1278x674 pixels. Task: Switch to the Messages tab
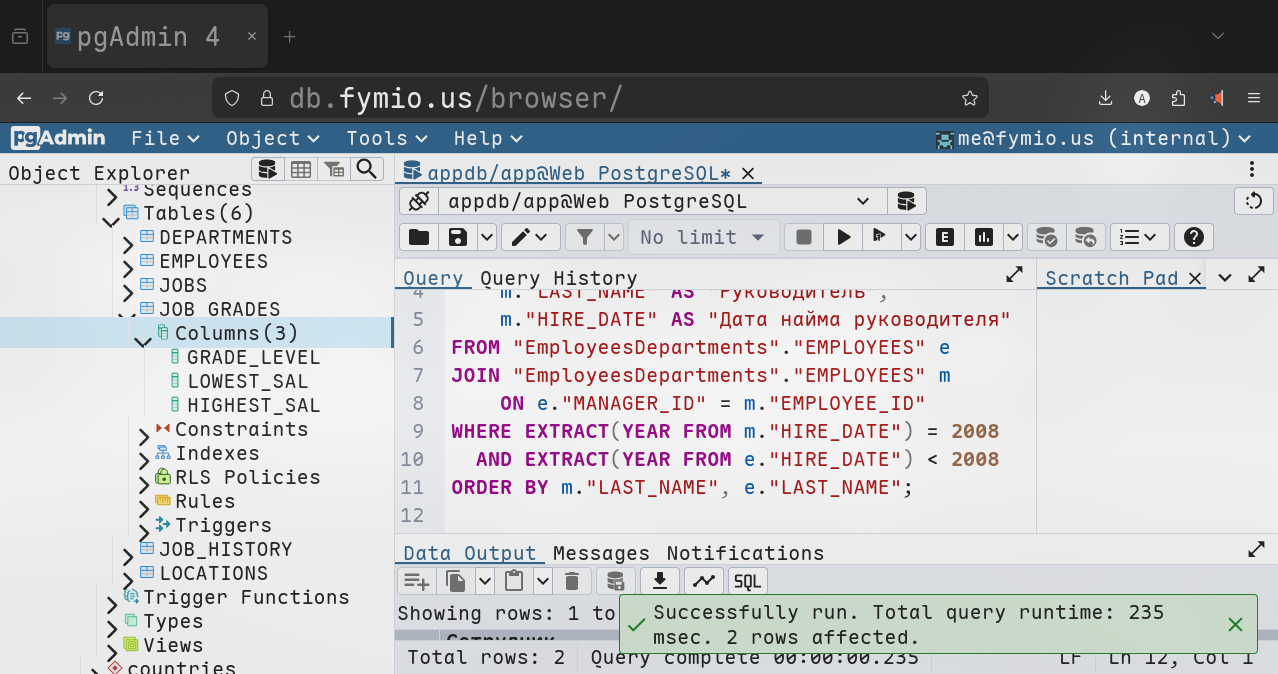pos(601,553)
